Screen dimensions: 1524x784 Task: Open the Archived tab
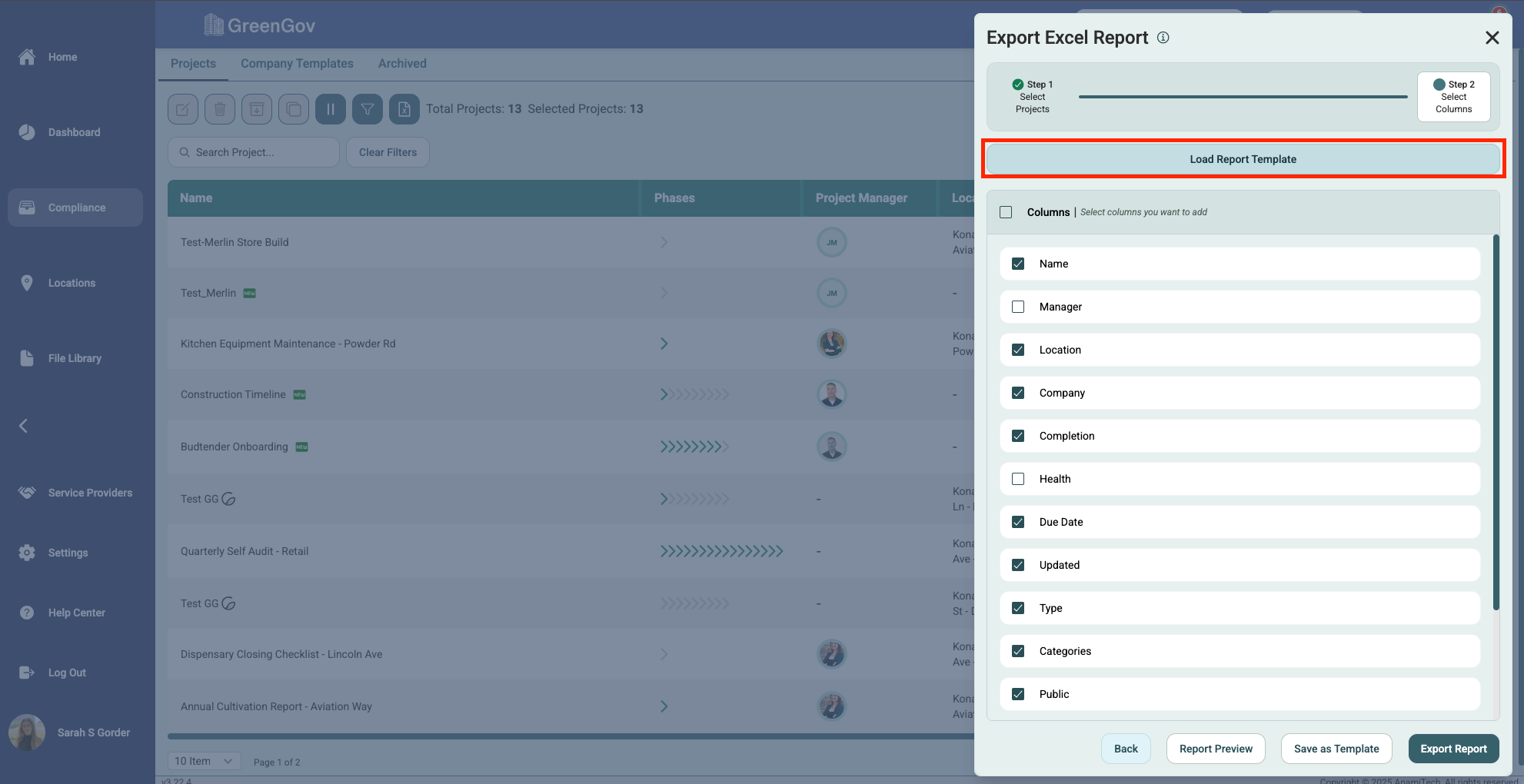pyautogui.click(x=402, y=64)
